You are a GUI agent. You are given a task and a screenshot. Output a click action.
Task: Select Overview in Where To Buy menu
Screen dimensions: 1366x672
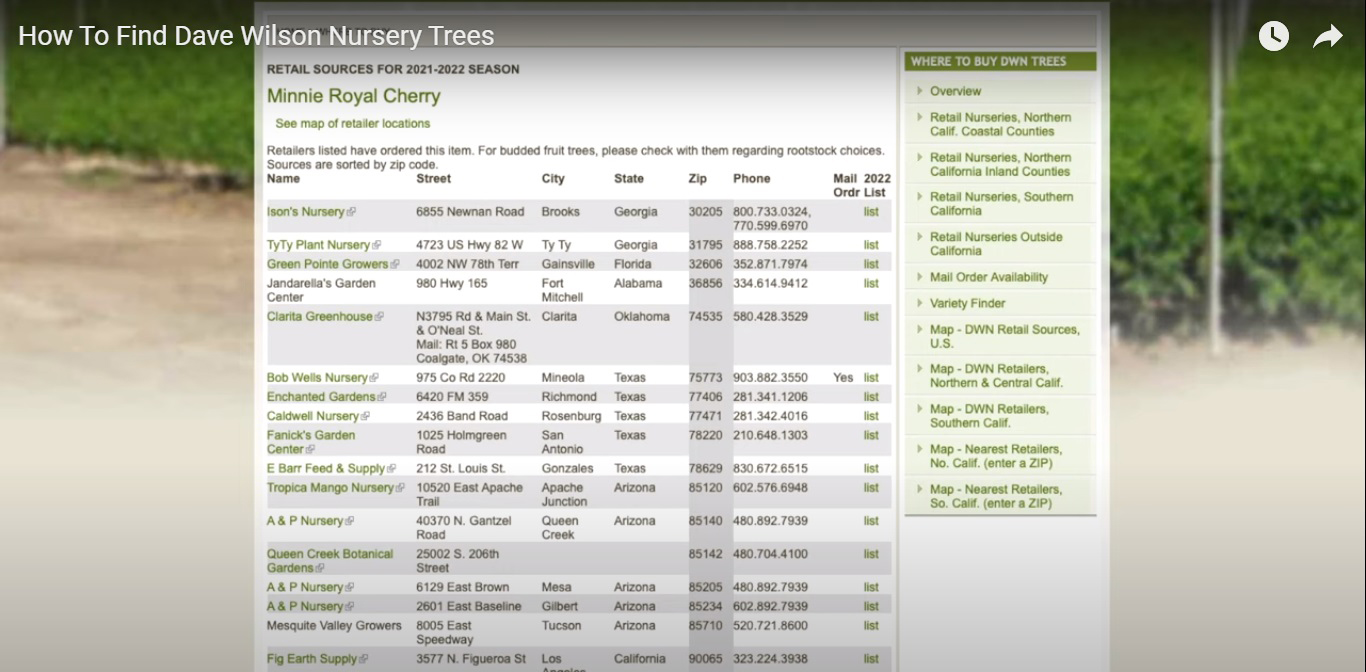click(x=955, y=91)
